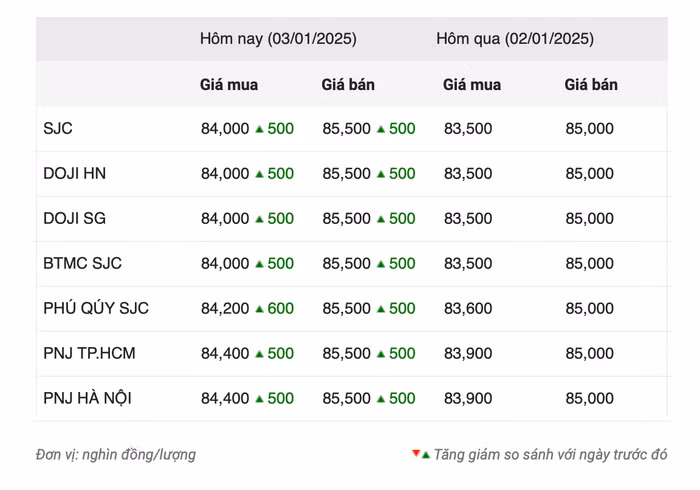Select the Hôm nay (03/01/2025) column header
The width and height of the screenshot is (700, 490).
click(x=278, y=39)
